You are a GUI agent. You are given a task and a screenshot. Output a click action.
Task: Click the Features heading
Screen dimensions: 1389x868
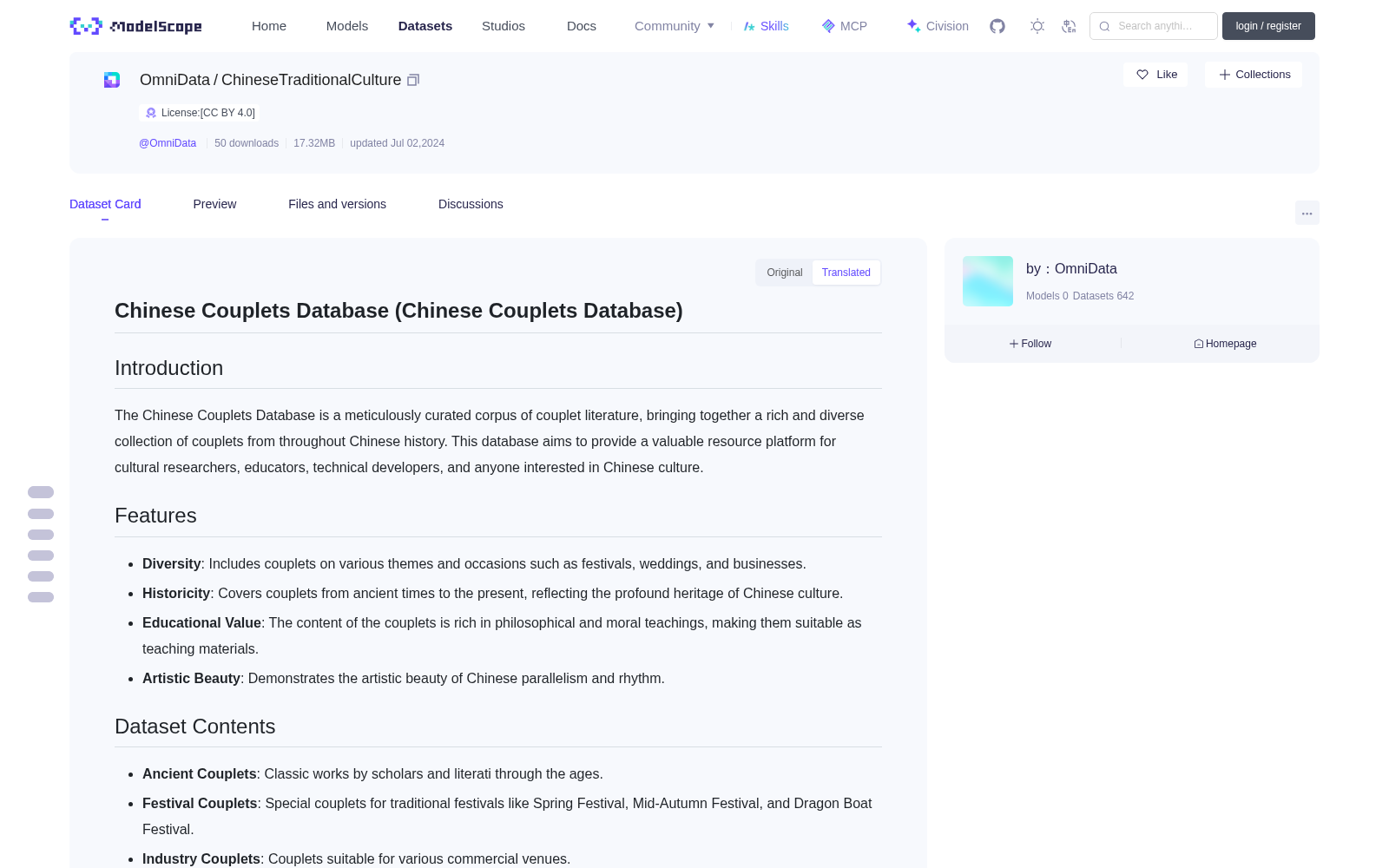(155, 516)
